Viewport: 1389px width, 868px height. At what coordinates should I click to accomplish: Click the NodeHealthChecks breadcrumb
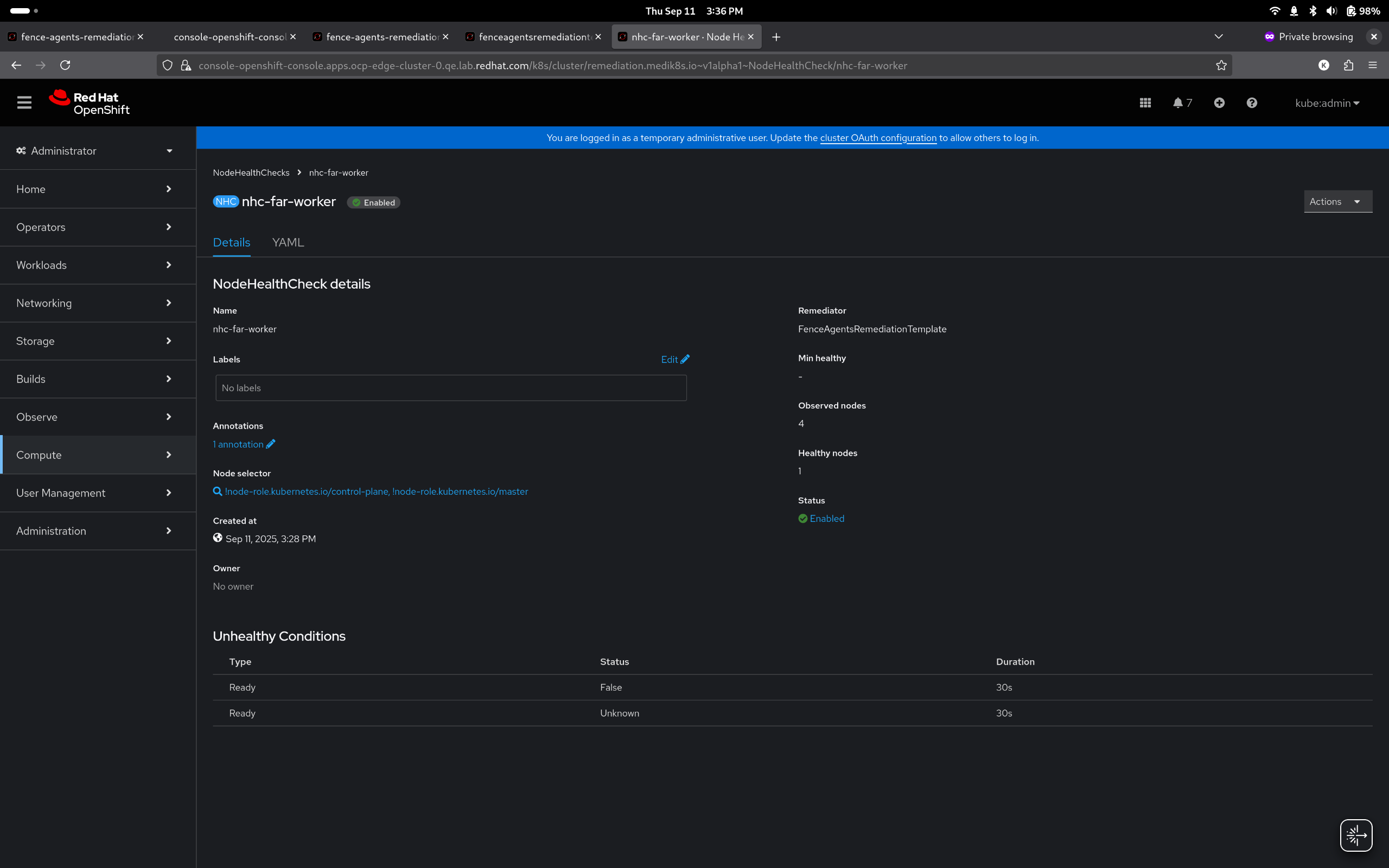coord(251,173)
